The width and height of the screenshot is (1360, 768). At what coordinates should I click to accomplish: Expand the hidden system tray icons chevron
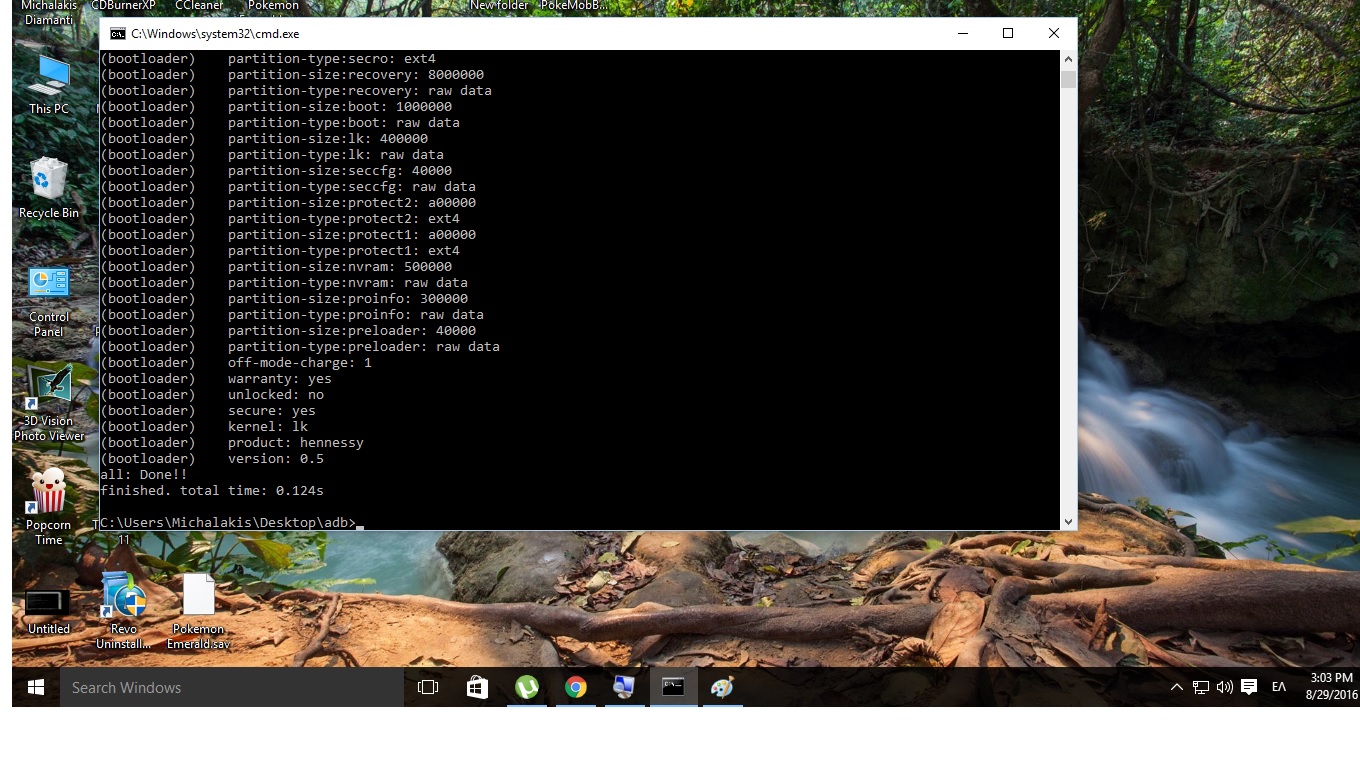pyautogui.click(x=1176, y=687)
